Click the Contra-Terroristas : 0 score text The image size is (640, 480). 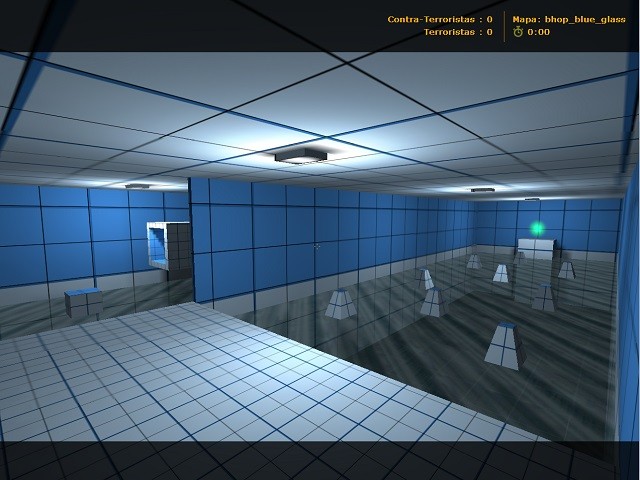(440, 19)
